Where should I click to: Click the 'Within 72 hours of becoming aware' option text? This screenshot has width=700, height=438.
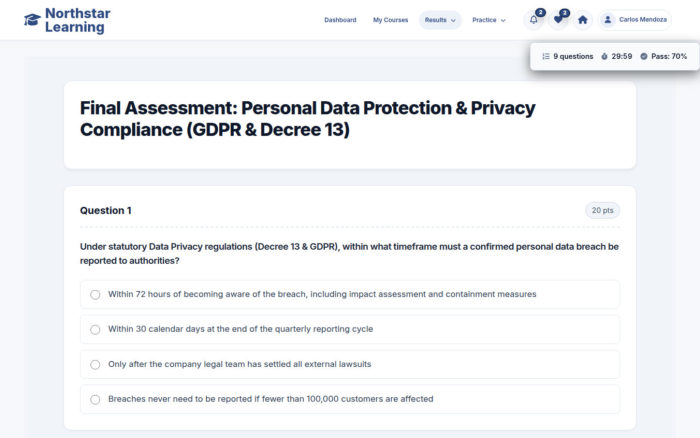(322, 294)
